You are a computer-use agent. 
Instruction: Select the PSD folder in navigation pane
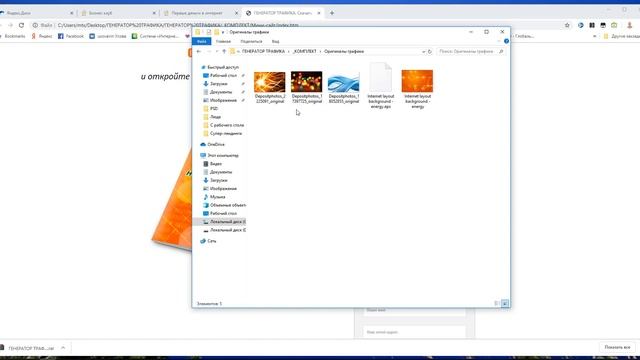214,109
